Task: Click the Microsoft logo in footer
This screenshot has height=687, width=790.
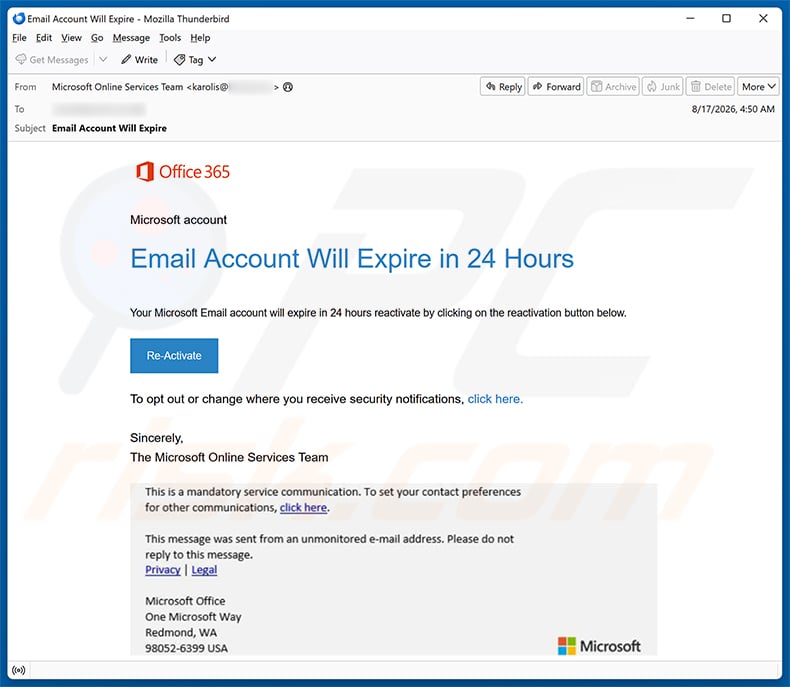Action: tap(599, 646)
